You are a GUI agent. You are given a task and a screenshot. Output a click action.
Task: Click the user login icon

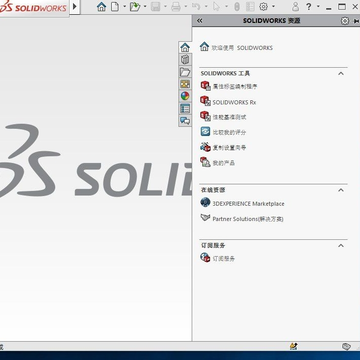tap(295, 7)
